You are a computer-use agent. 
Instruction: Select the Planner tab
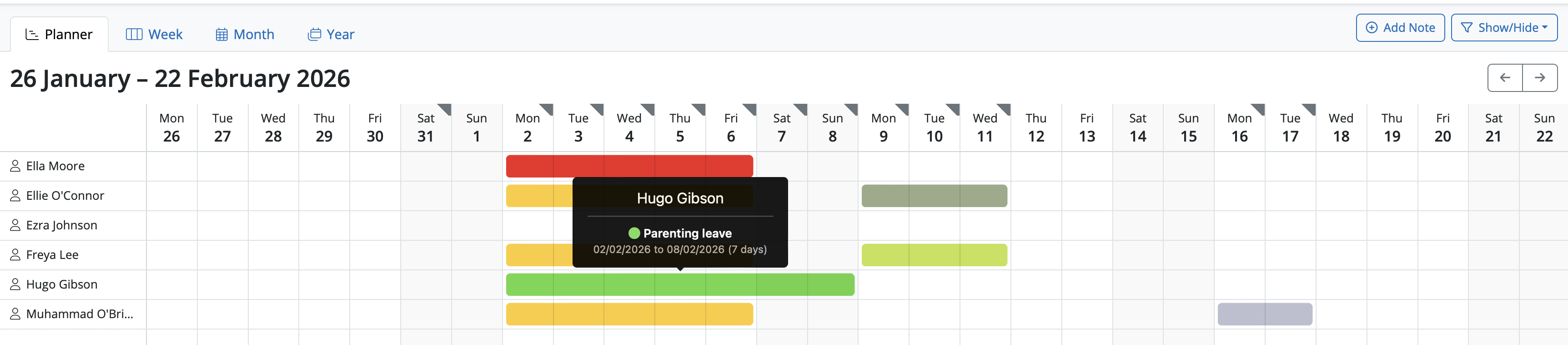[x=59, y=34]
